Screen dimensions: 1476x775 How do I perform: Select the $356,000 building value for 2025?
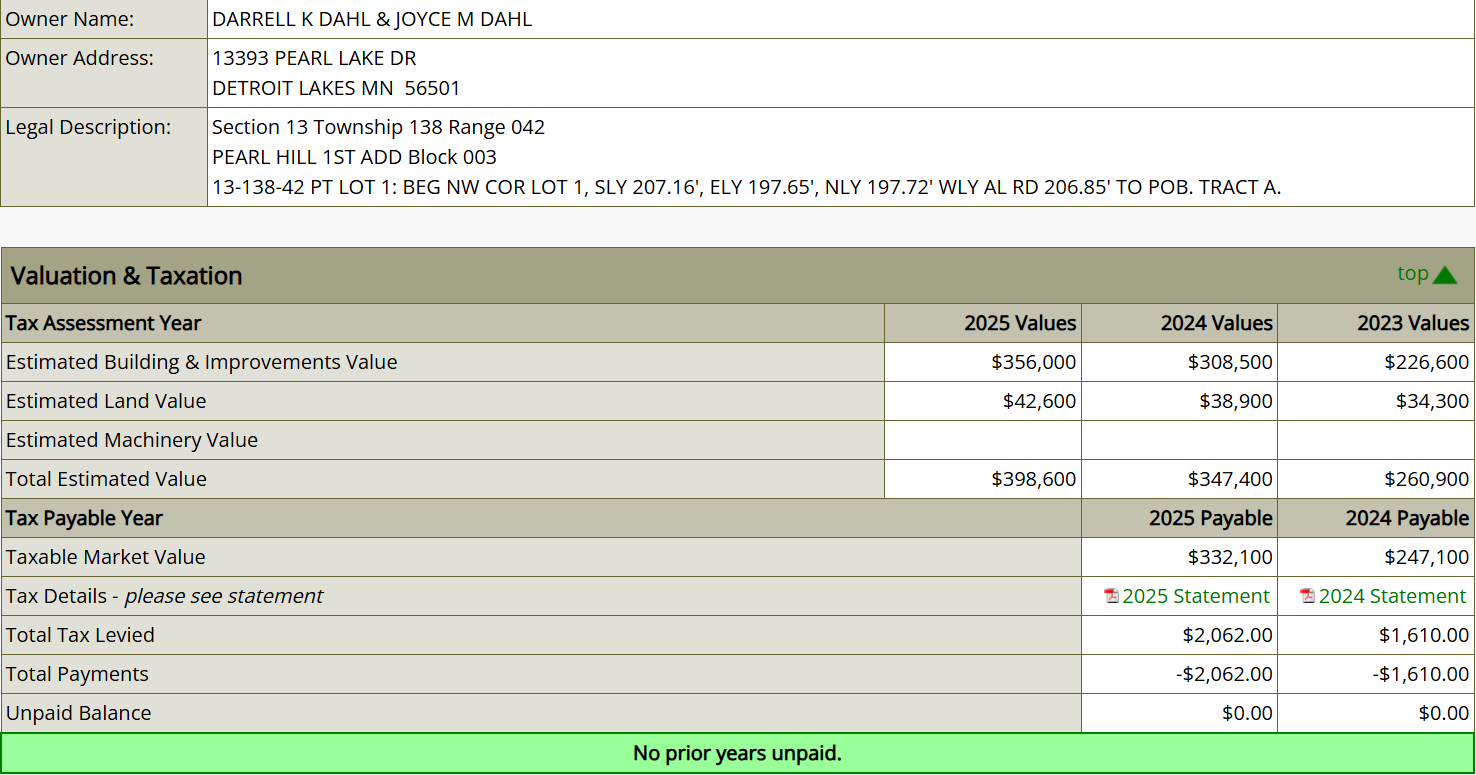click(1033, 362)
